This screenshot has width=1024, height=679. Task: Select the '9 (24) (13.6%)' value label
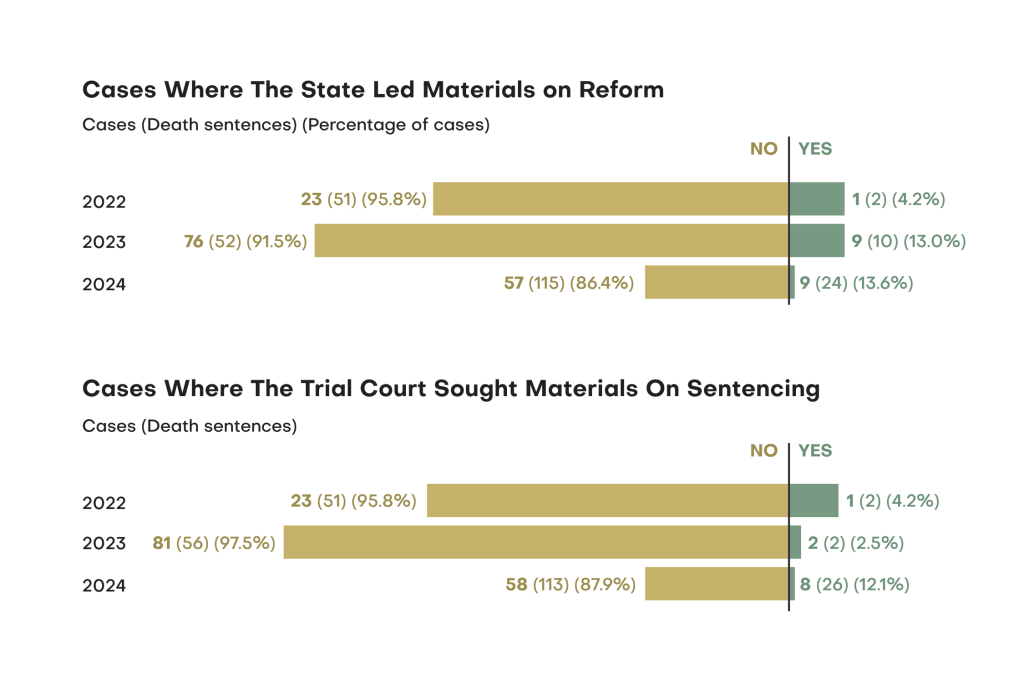pos(856,283)
